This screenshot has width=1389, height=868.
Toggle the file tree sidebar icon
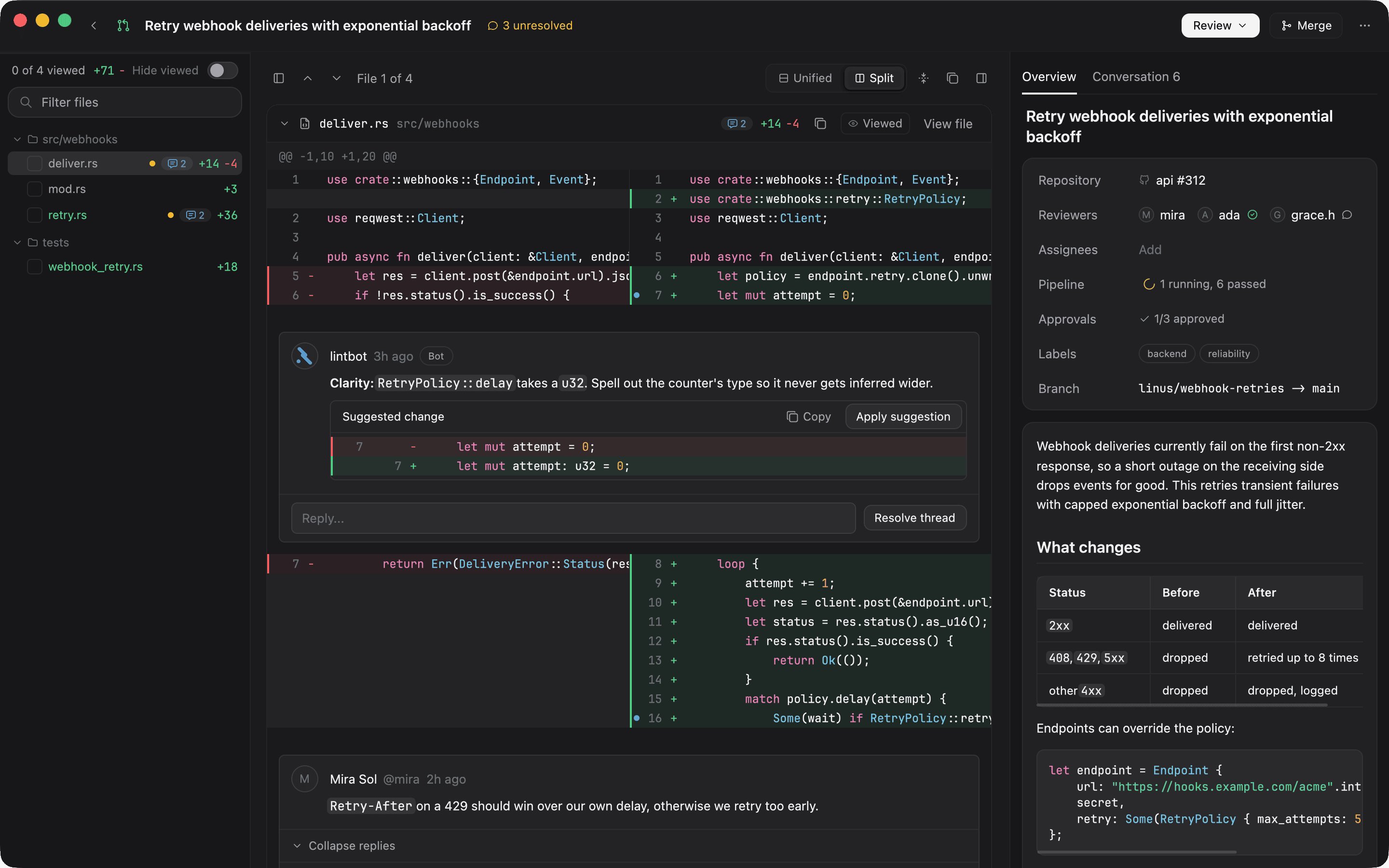pos(279,78)
